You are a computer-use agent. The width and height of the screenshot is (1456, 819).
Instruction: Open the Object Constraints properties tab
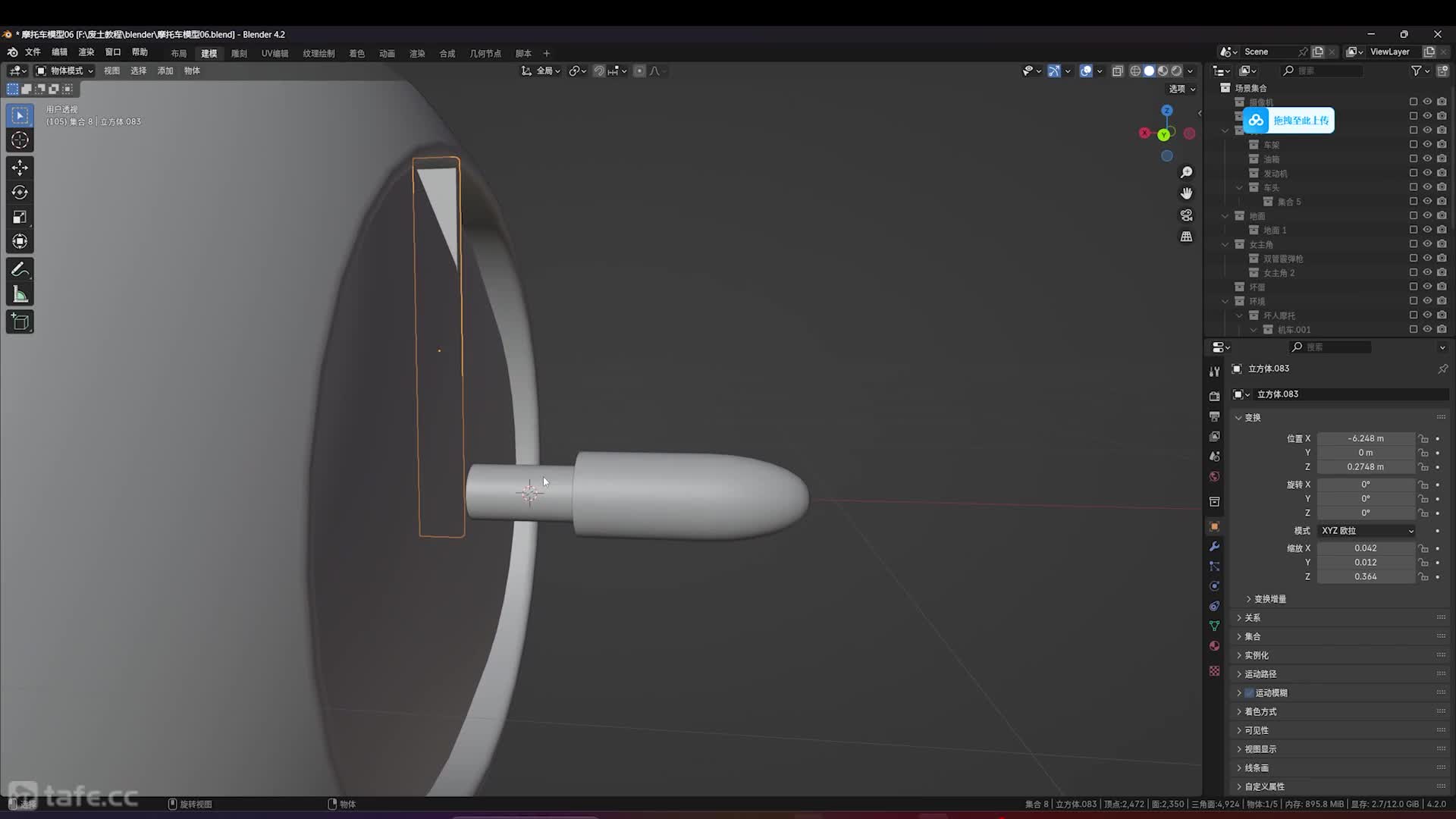(1214, 606)
